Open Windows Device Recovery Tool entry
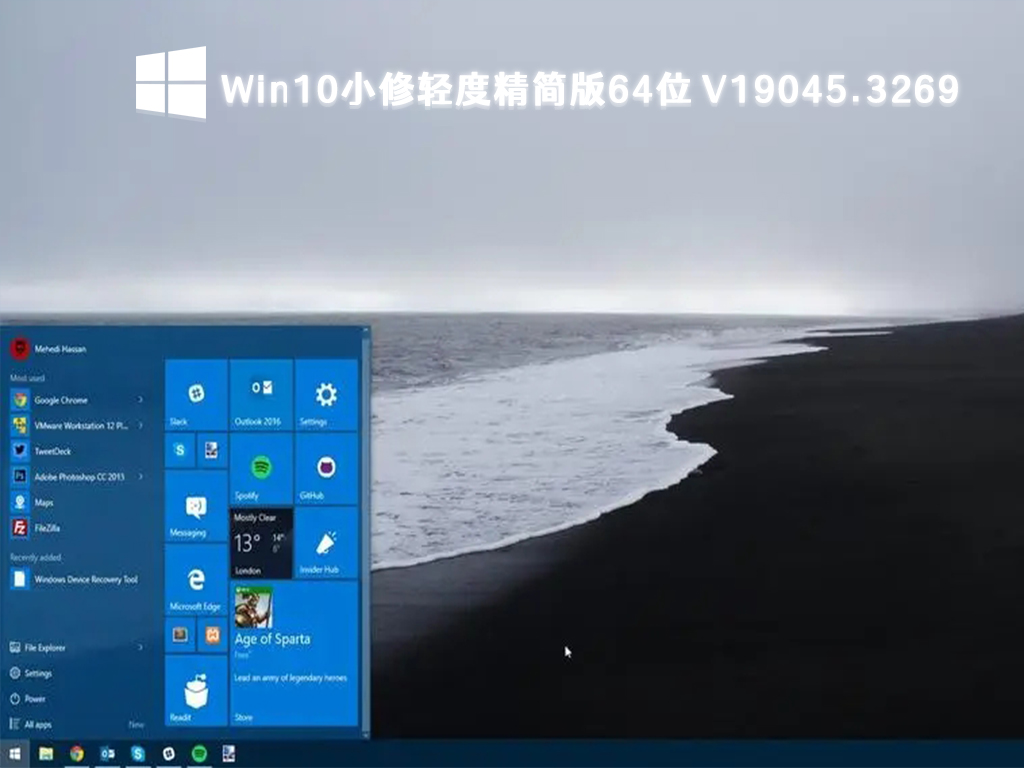 [x=85, y=579]
